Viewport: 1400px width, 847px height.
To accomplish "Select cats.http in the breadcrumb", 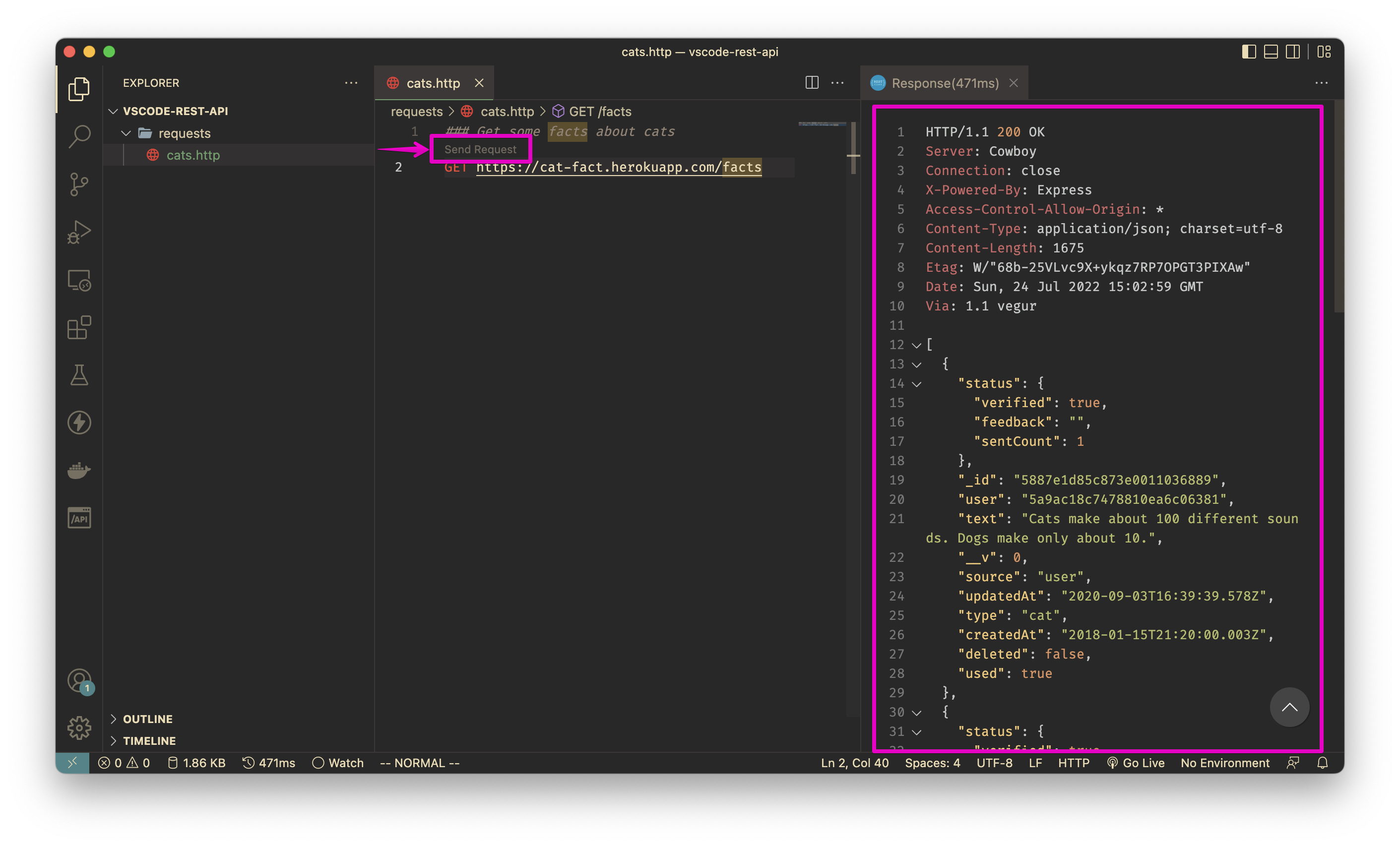I will click(498, 112).
